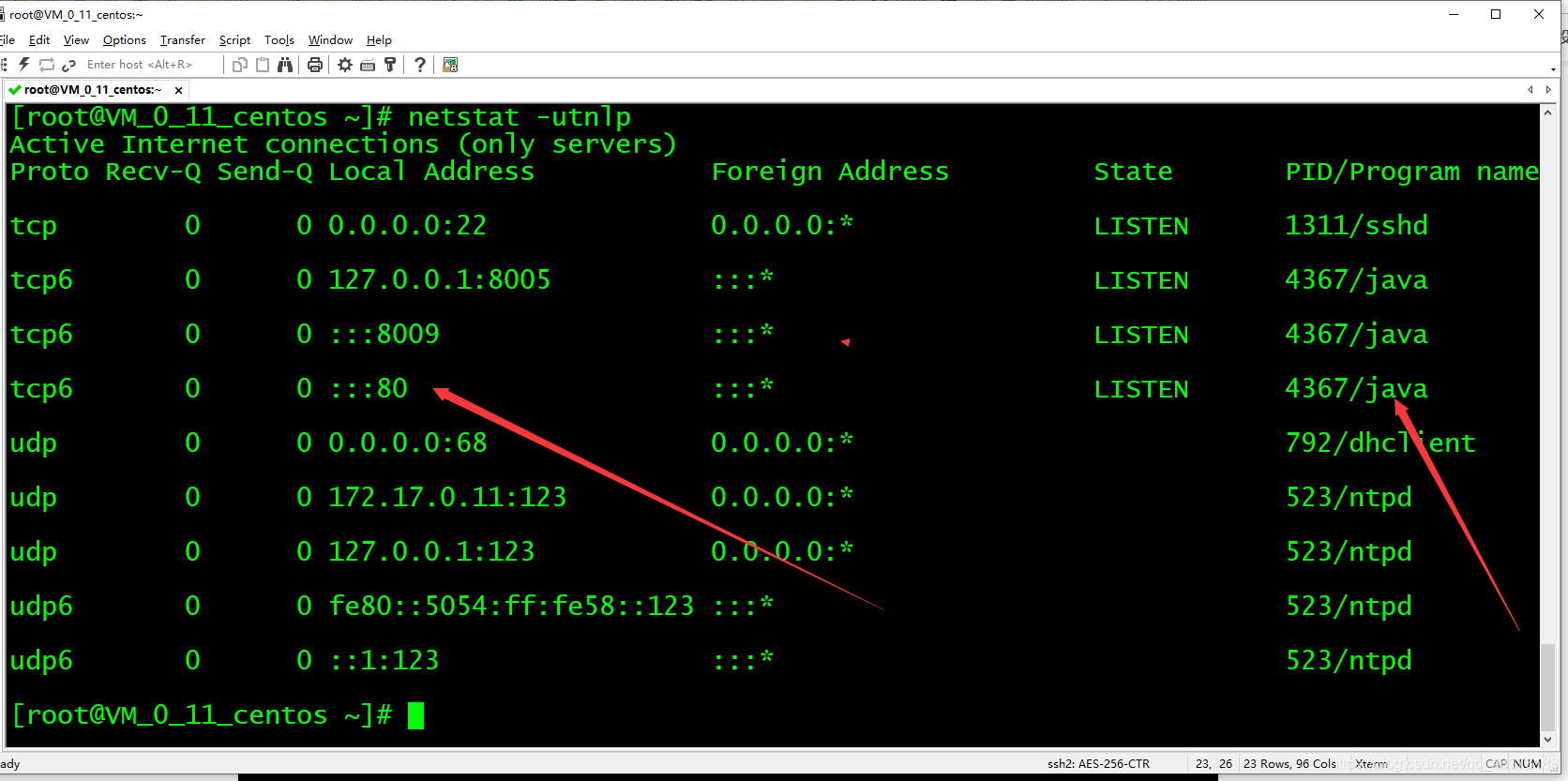Click '523/ntpd' in the ::1:123 row
The image size is (1568, 781).
pyautogui.click(x=1349, y=661)
